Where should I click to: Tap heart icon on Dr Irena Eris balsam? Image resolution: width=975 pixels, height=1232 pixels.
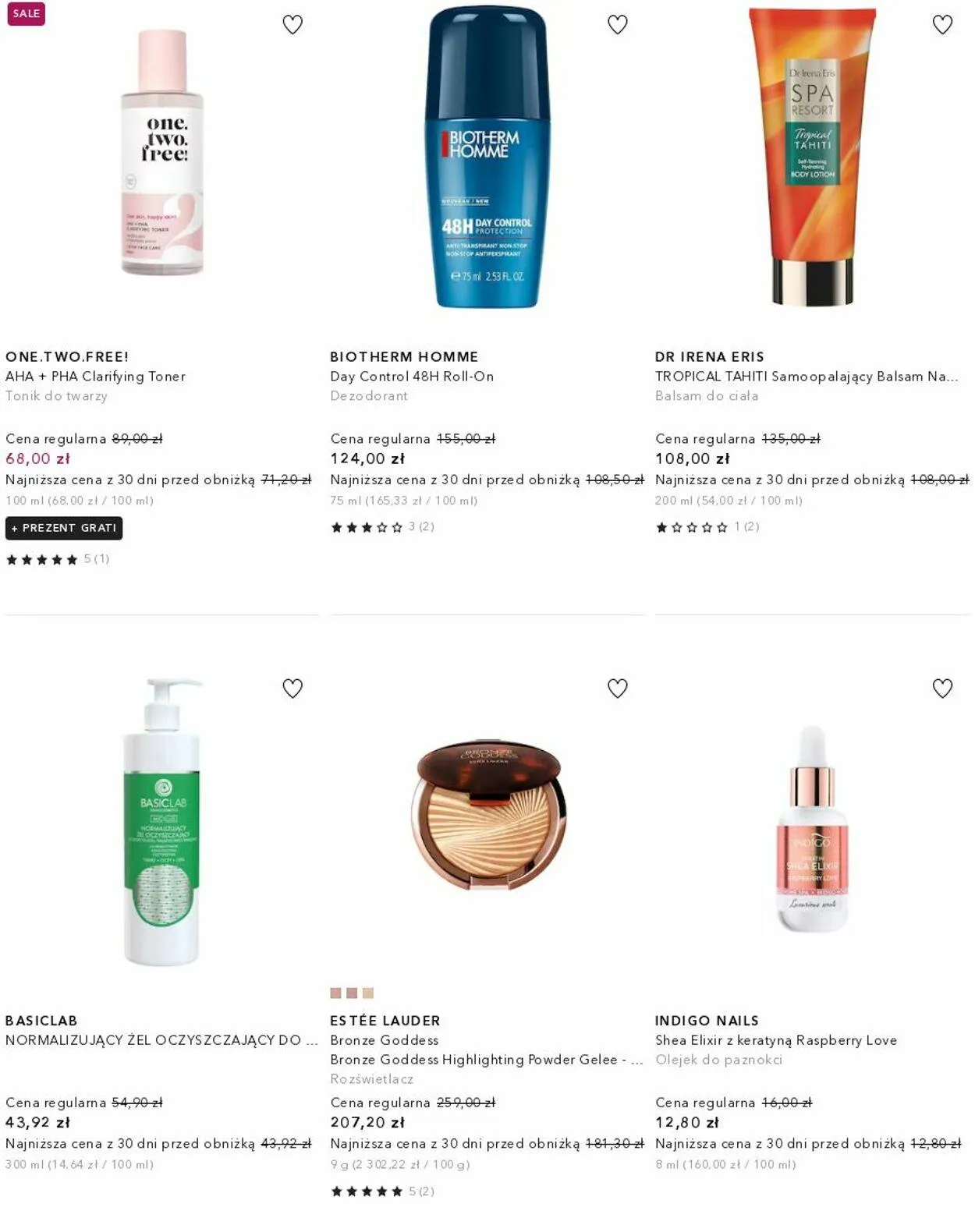point(942,25)
